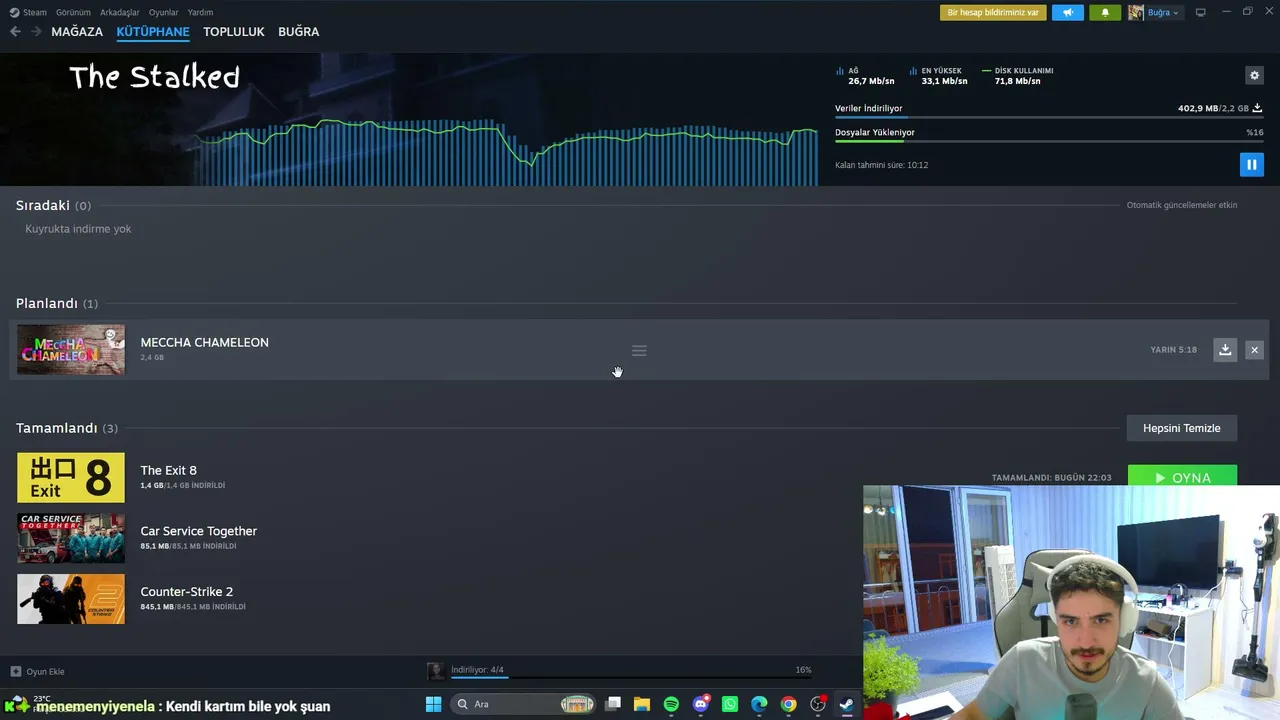Screen dimensions: 1280x720
Task: Open the Görünüm menu
Action: coord(73,12)
